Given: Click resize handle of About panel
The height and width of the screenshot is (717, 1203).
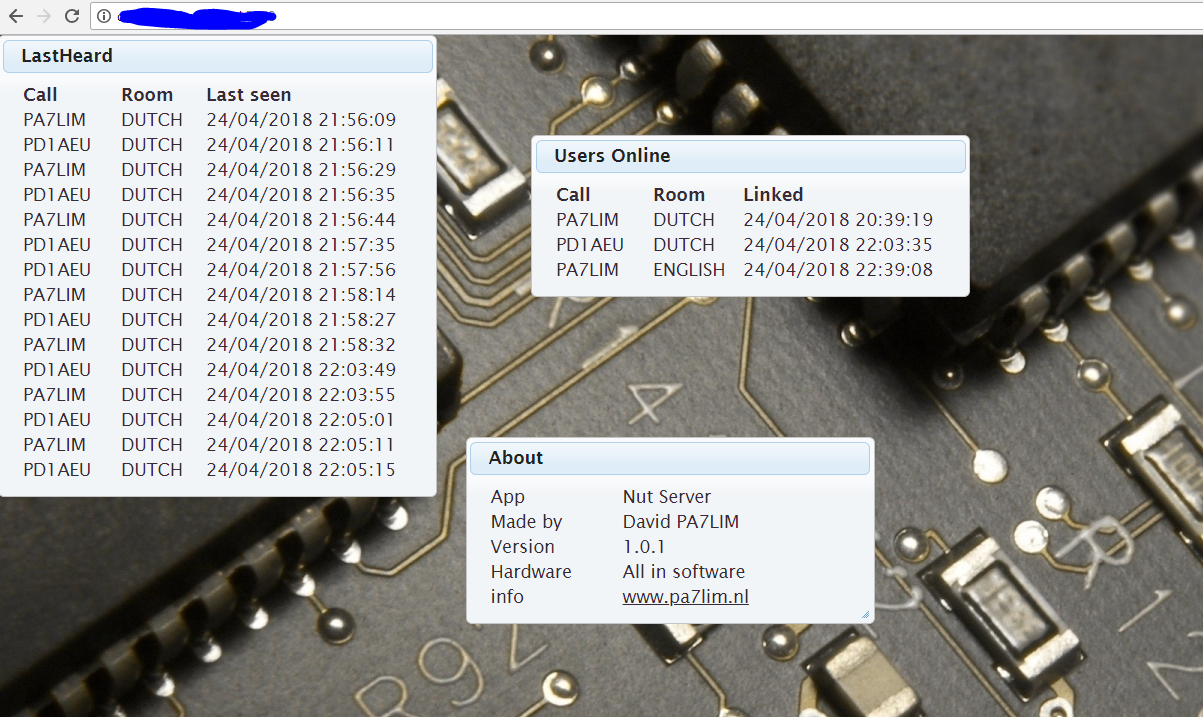Looking at the screenshot, I should click(865, 614).
